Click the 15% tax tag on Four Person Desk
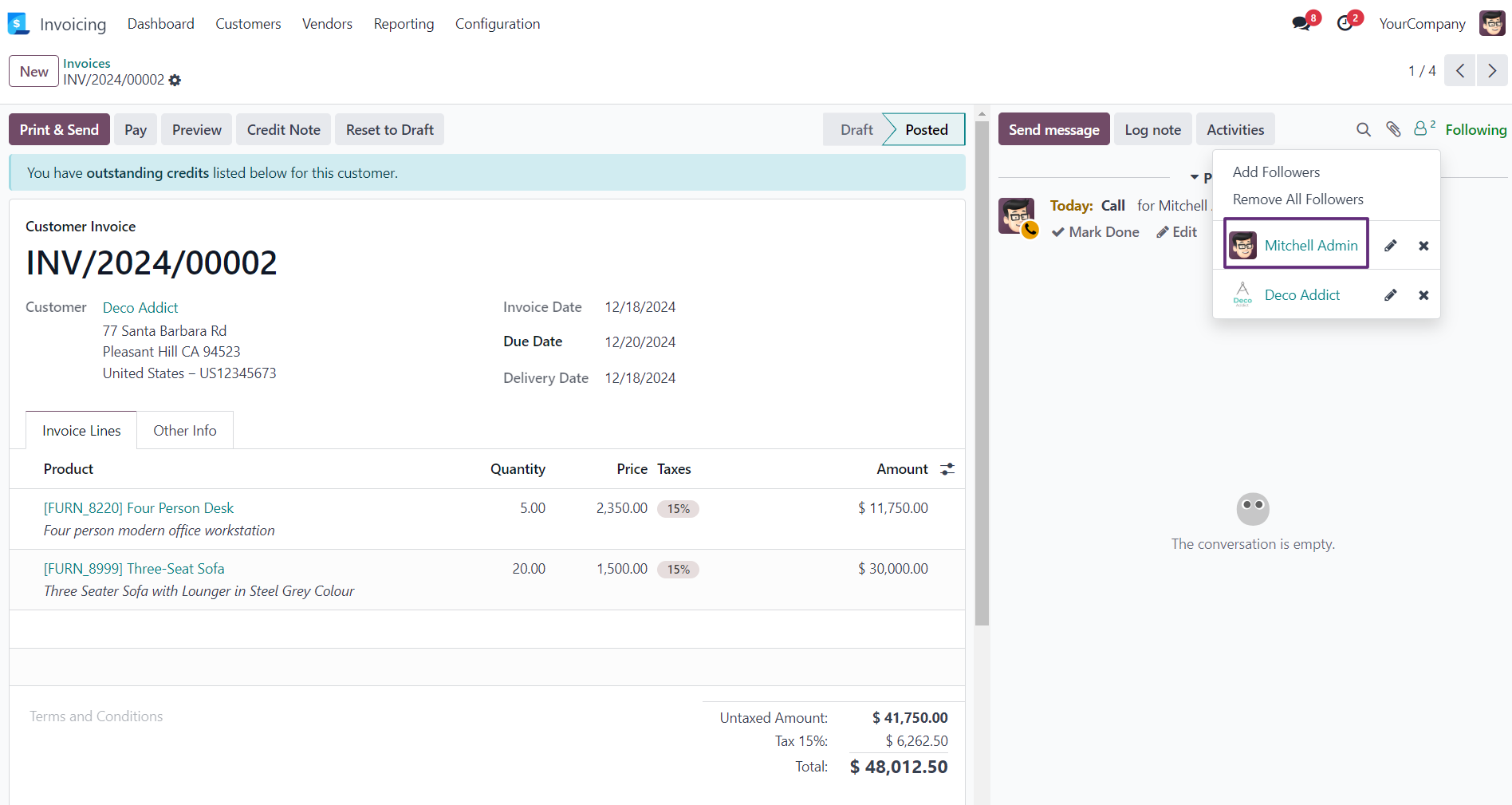 [x=679, y=509]
